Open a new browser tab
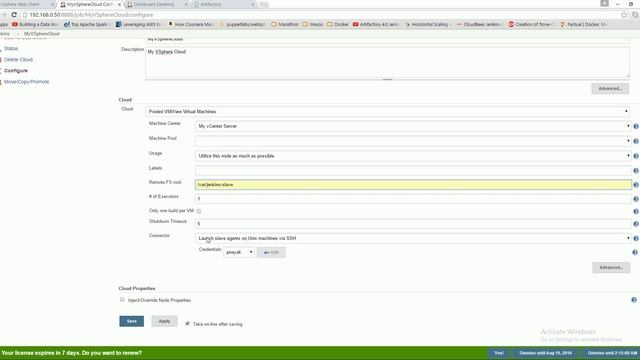The height and width of the screenshot is (360, 640). [264, 4]
